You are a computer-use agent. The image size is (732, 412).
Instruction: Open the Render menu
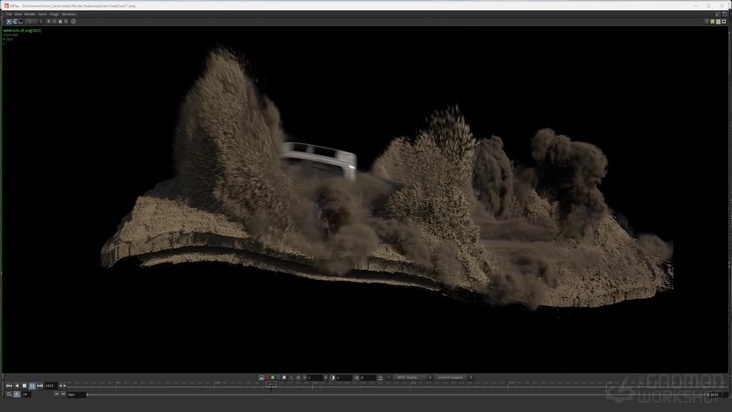pos(30,14)
